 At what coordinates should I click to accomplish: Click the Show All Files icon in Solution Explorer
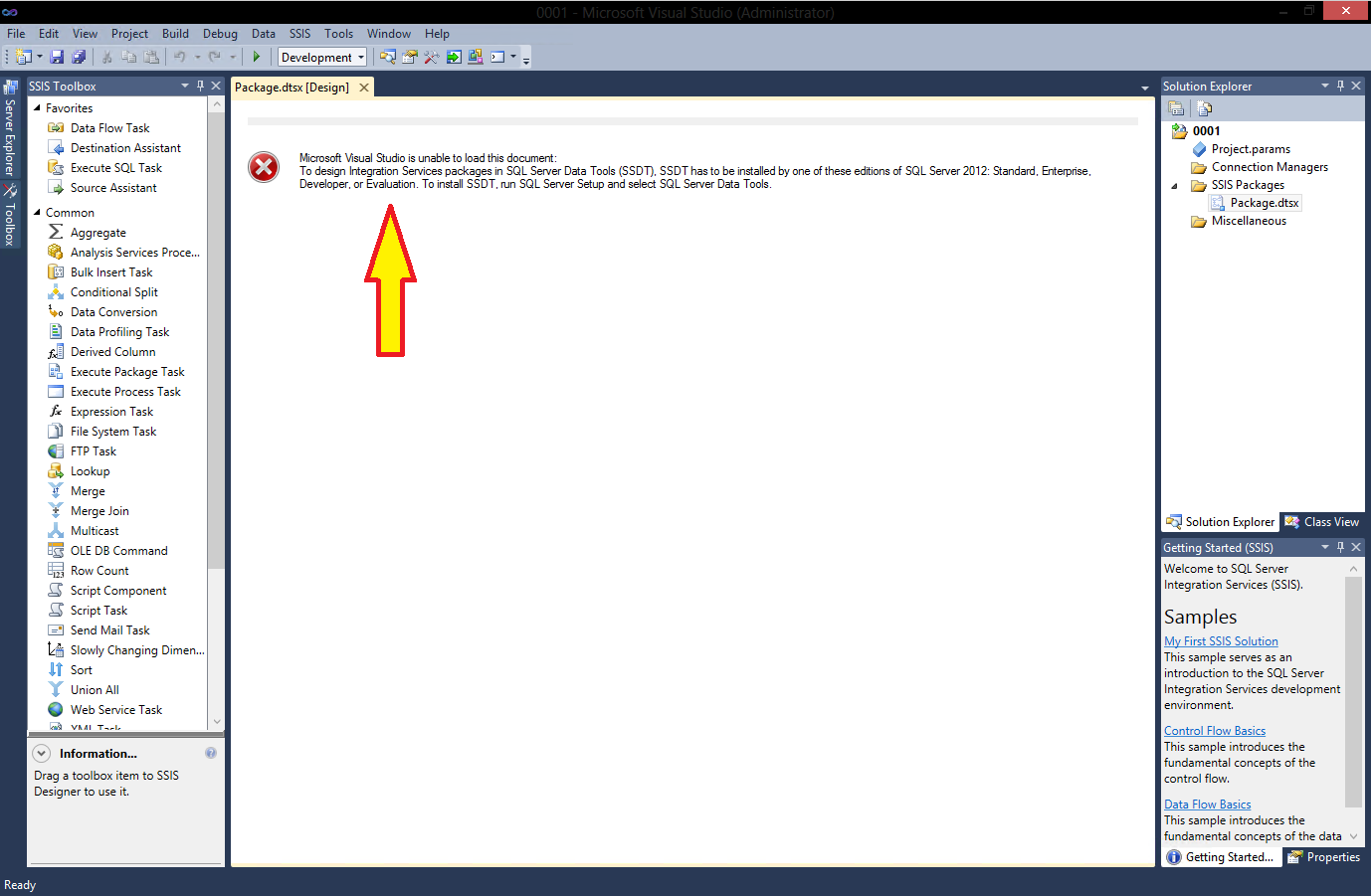[1204, 108]
